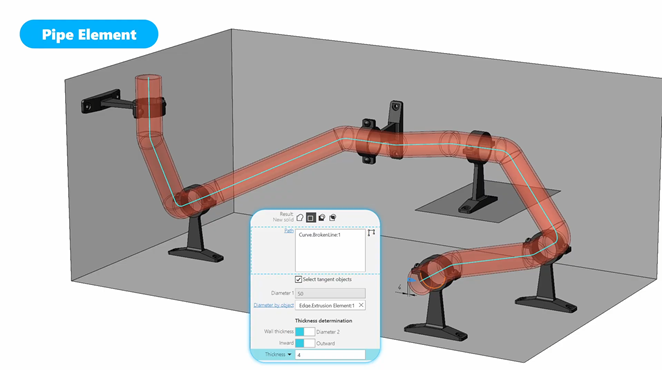Click the dimension value 4 near pipe end
Image resolution: width=662 pixels, height=370 pixels.
[399, 287]
